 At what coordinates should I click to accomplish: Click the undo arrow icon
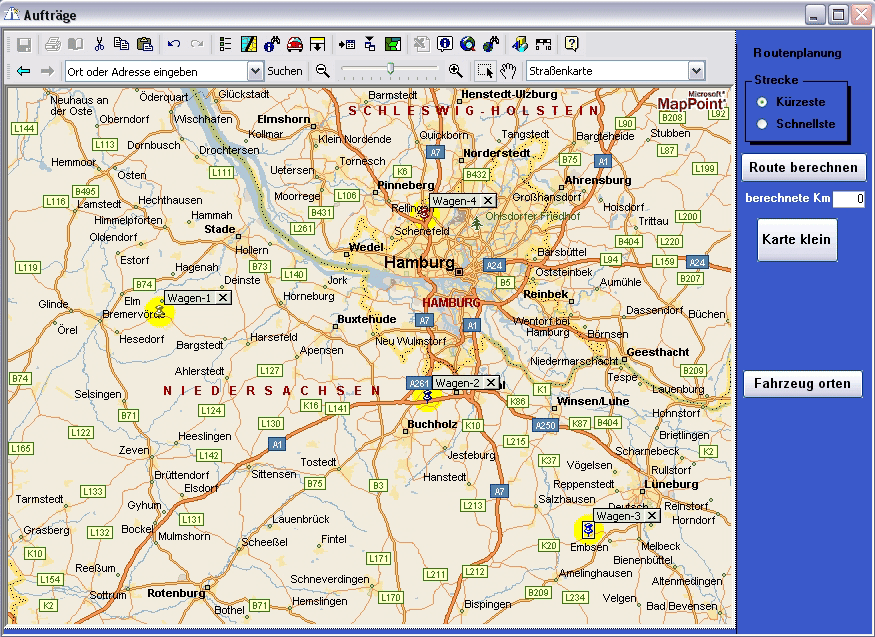point(174,44)
